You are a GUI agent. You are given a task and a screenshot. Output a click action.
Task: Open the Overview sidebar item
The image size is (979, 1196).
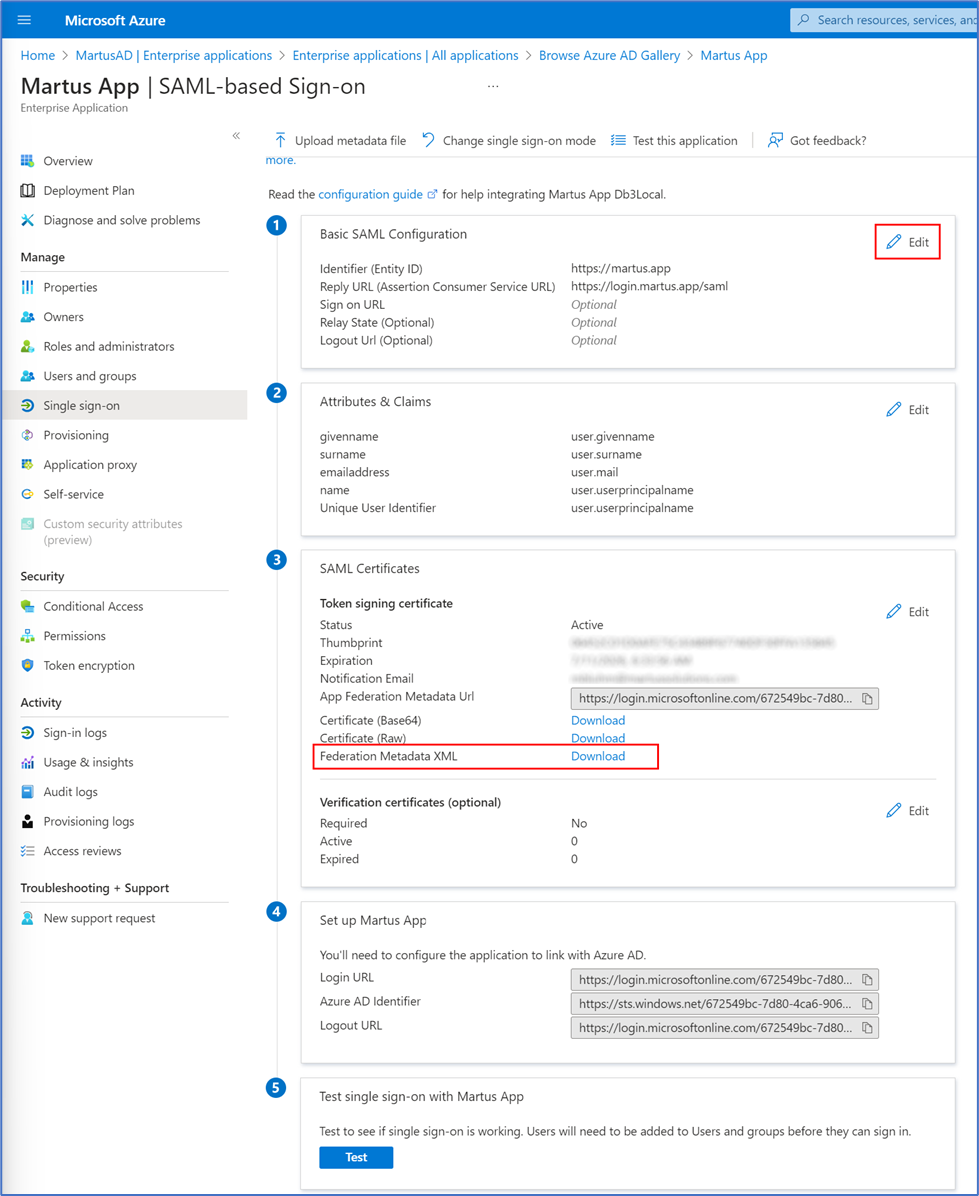68,161
